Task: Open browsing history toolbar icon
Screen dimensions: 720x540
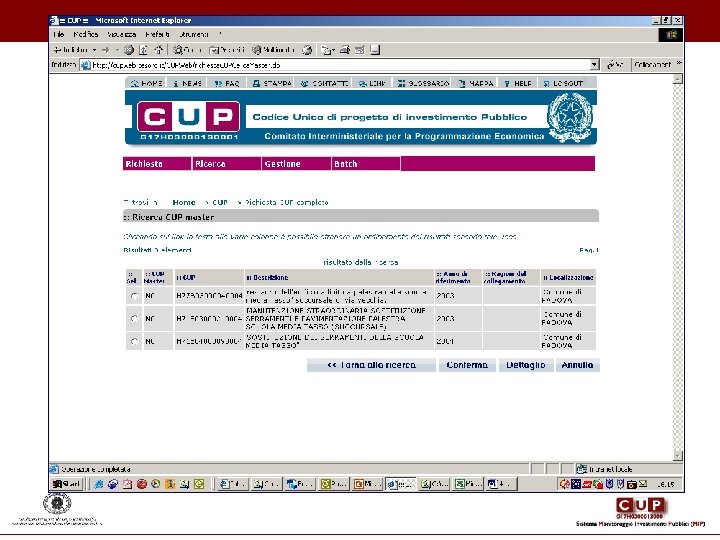Action: (x=307, y=50)
